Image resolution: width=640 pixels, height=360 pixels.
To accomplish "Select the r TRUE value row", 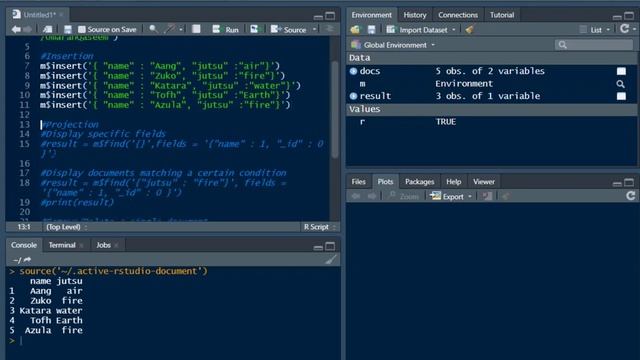I will pyautogui.click(x=491, y=122).
